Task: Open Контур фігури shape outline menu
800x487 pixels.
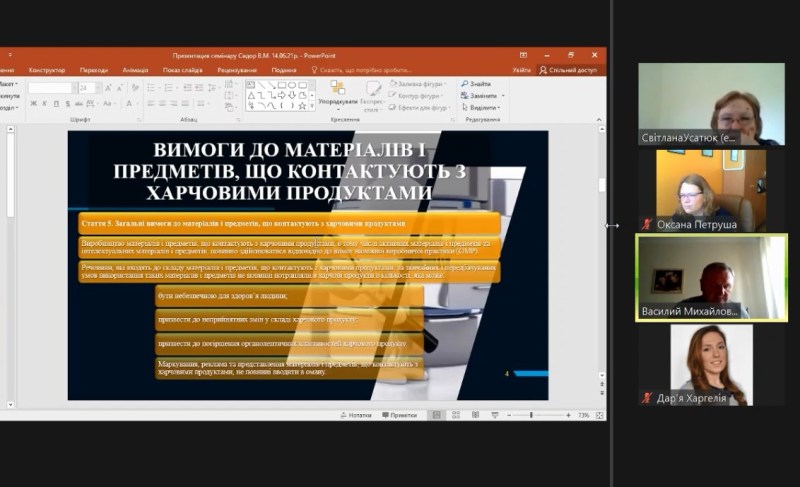Action: (x=416, y=95)
